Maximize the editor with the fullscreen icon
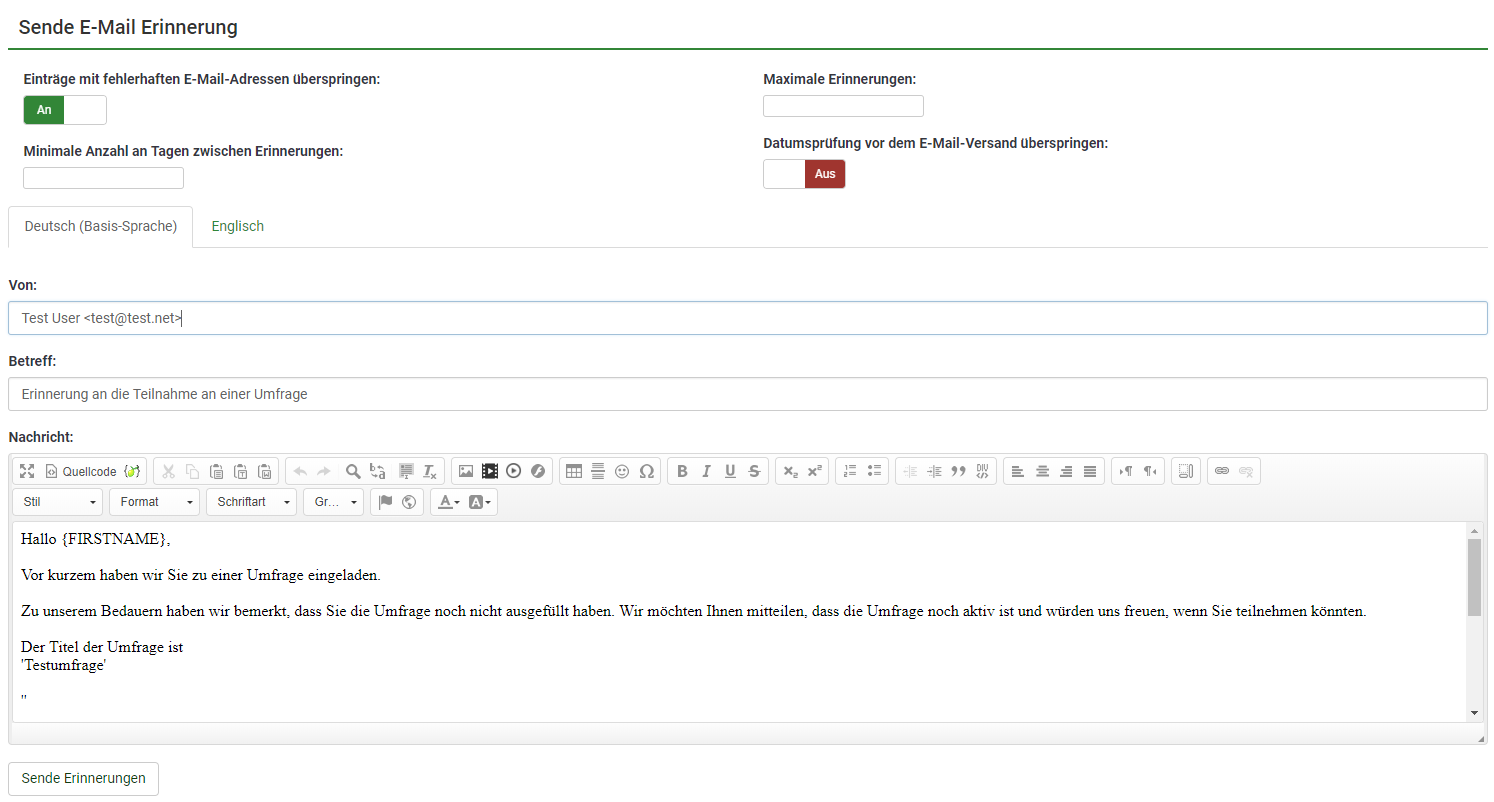 27,471
